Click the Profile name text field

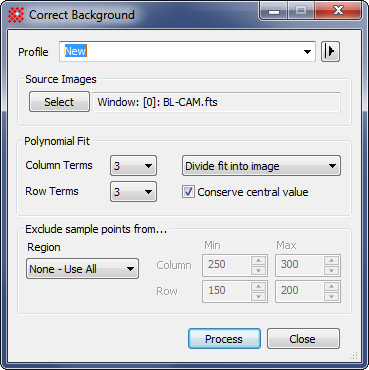[182, 52]
